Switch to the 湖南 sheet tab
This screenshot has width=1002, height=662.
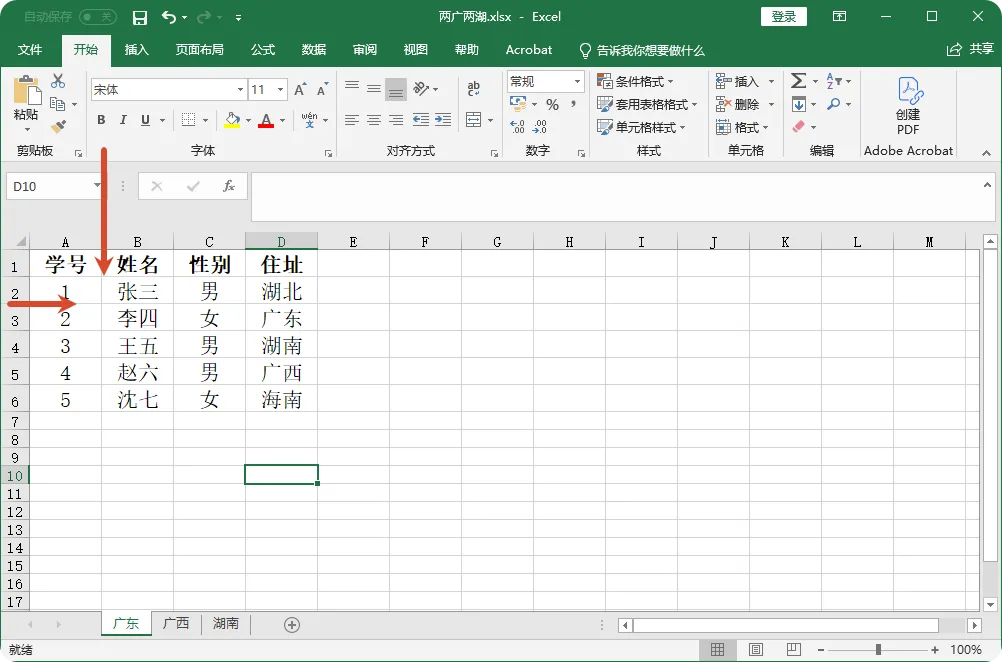point(226,623)
